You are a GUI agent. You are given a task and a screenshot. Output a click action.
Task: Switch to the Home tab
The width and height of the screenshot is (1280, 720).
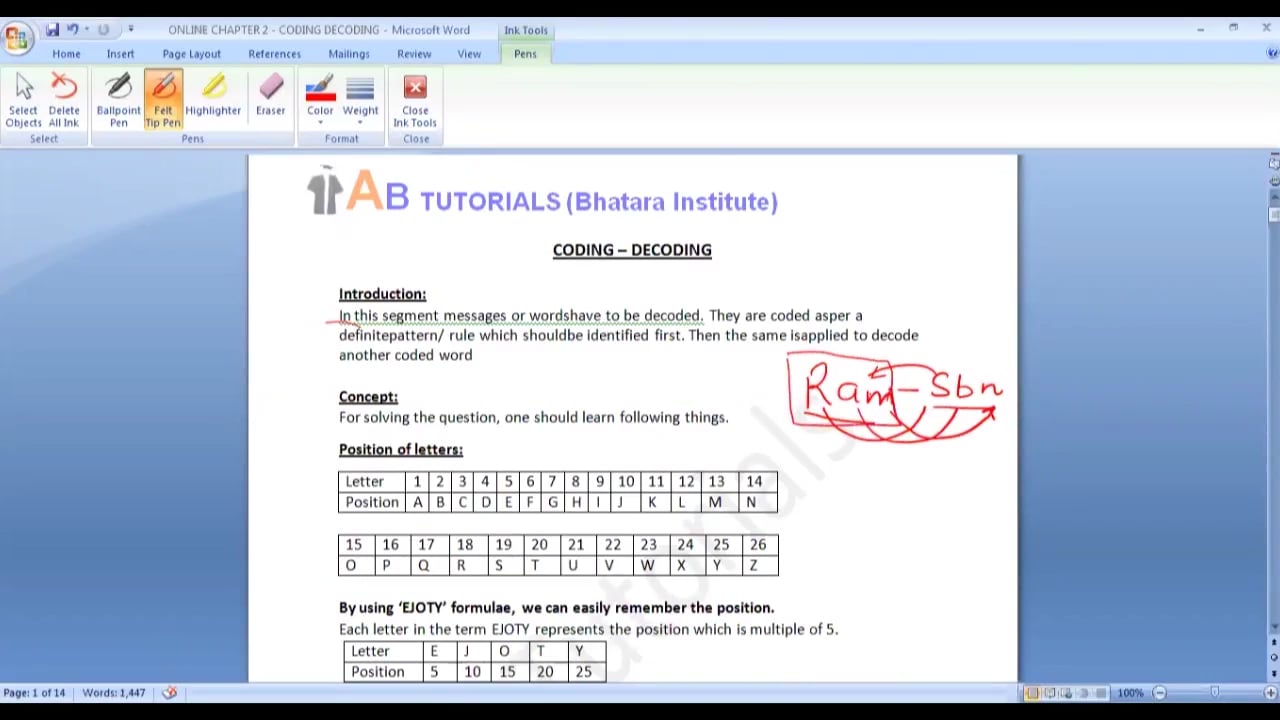point(66,54)
